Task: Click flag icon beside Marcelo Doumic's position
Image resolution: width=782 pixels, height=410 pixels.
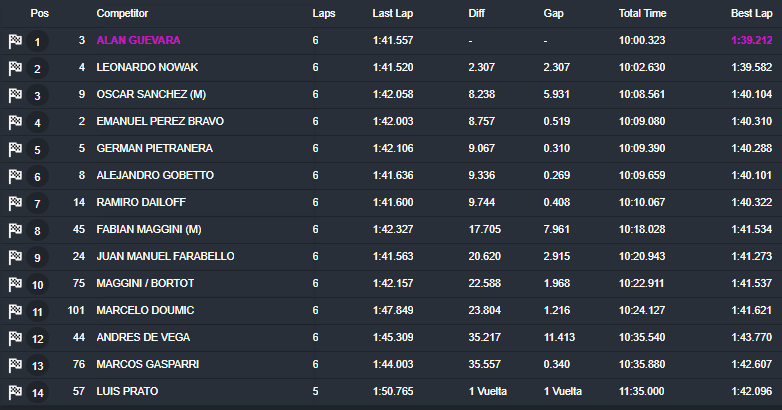Action: coord(15,311)
